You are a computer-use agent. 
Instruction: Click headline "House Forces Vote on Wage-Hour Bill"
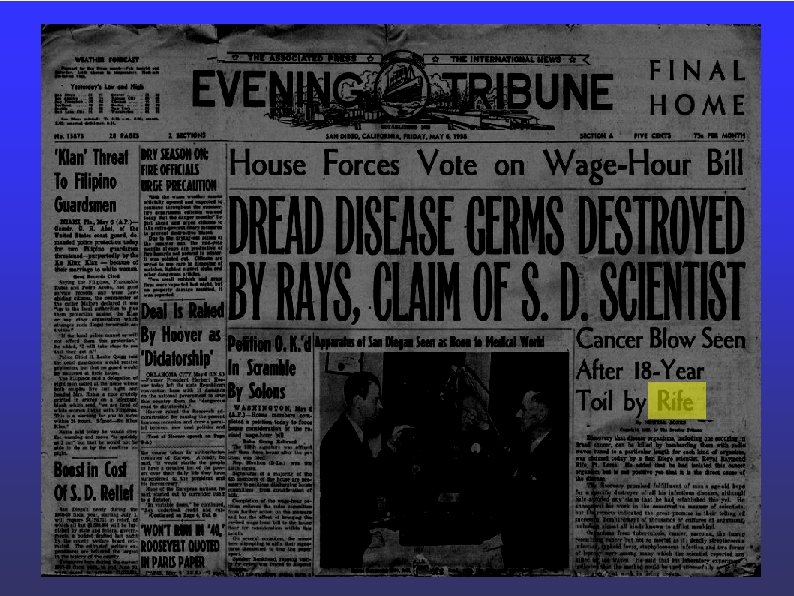487,164
